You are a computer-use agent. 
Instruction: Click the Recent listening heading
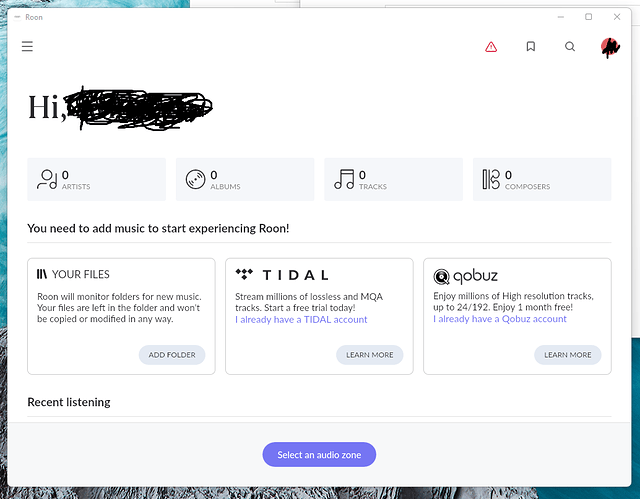[69, 402]
